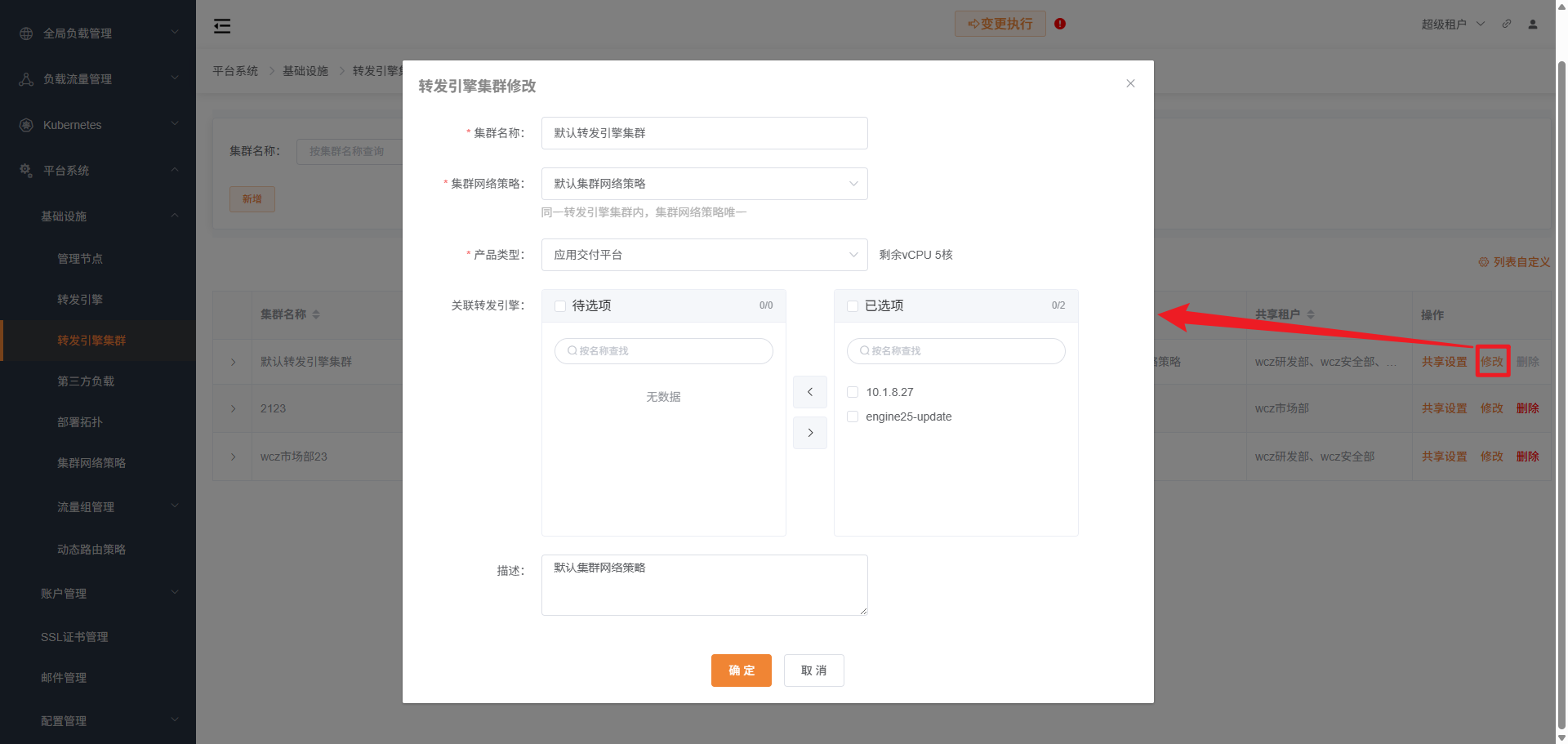This screenshot has width=1568, height=744.
Task: Open the 产品类型 dropdown
Action: pos(704,255)
